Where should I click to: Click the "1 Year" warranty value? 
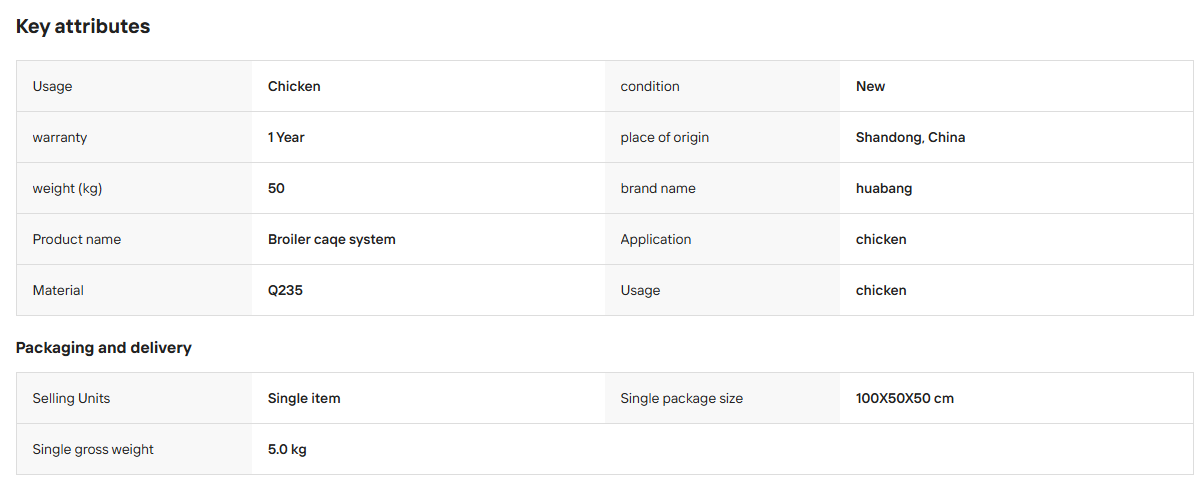point(286,137)
